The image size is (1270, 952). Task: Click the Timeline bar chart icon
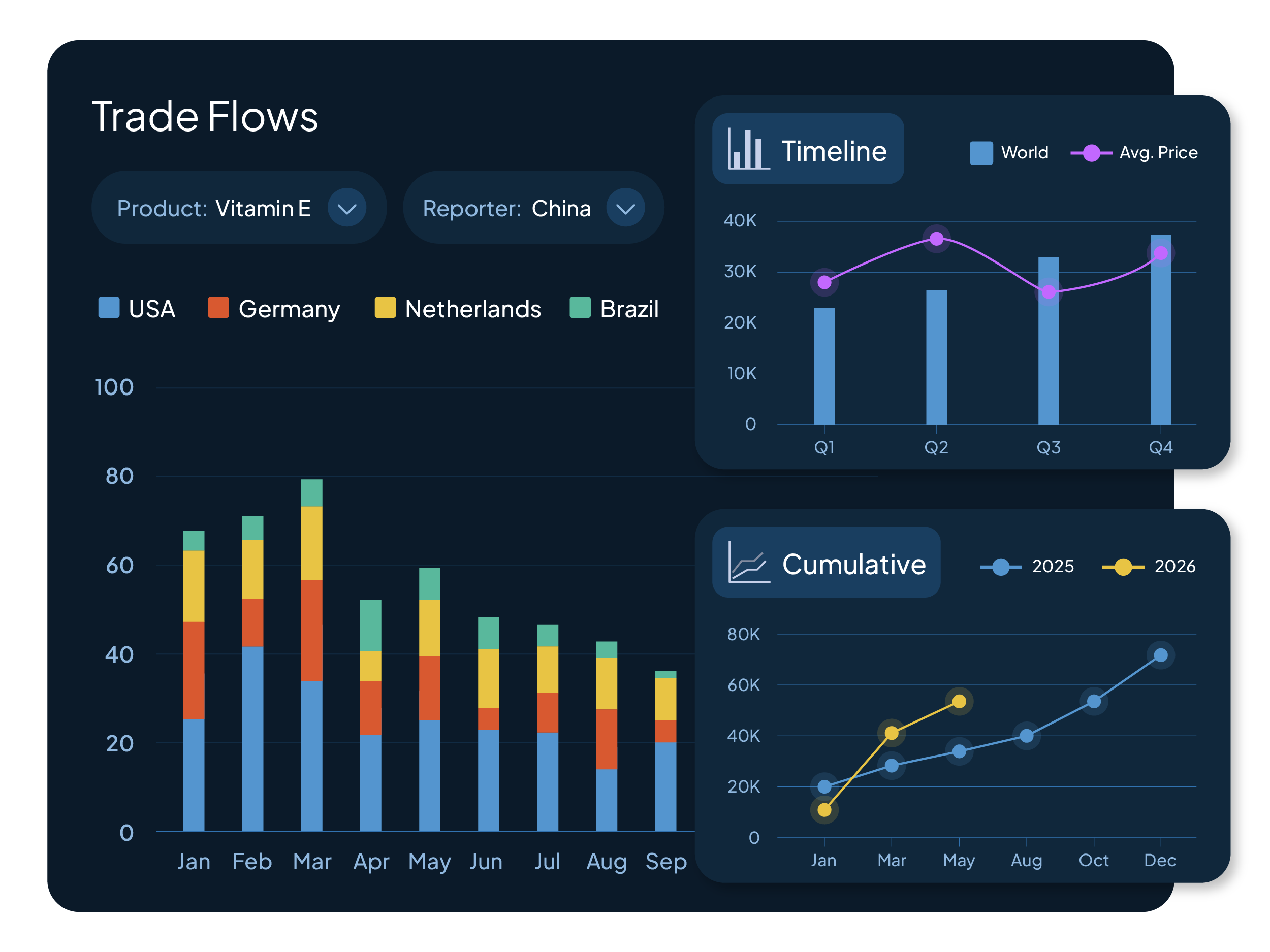tap(748, 149)
